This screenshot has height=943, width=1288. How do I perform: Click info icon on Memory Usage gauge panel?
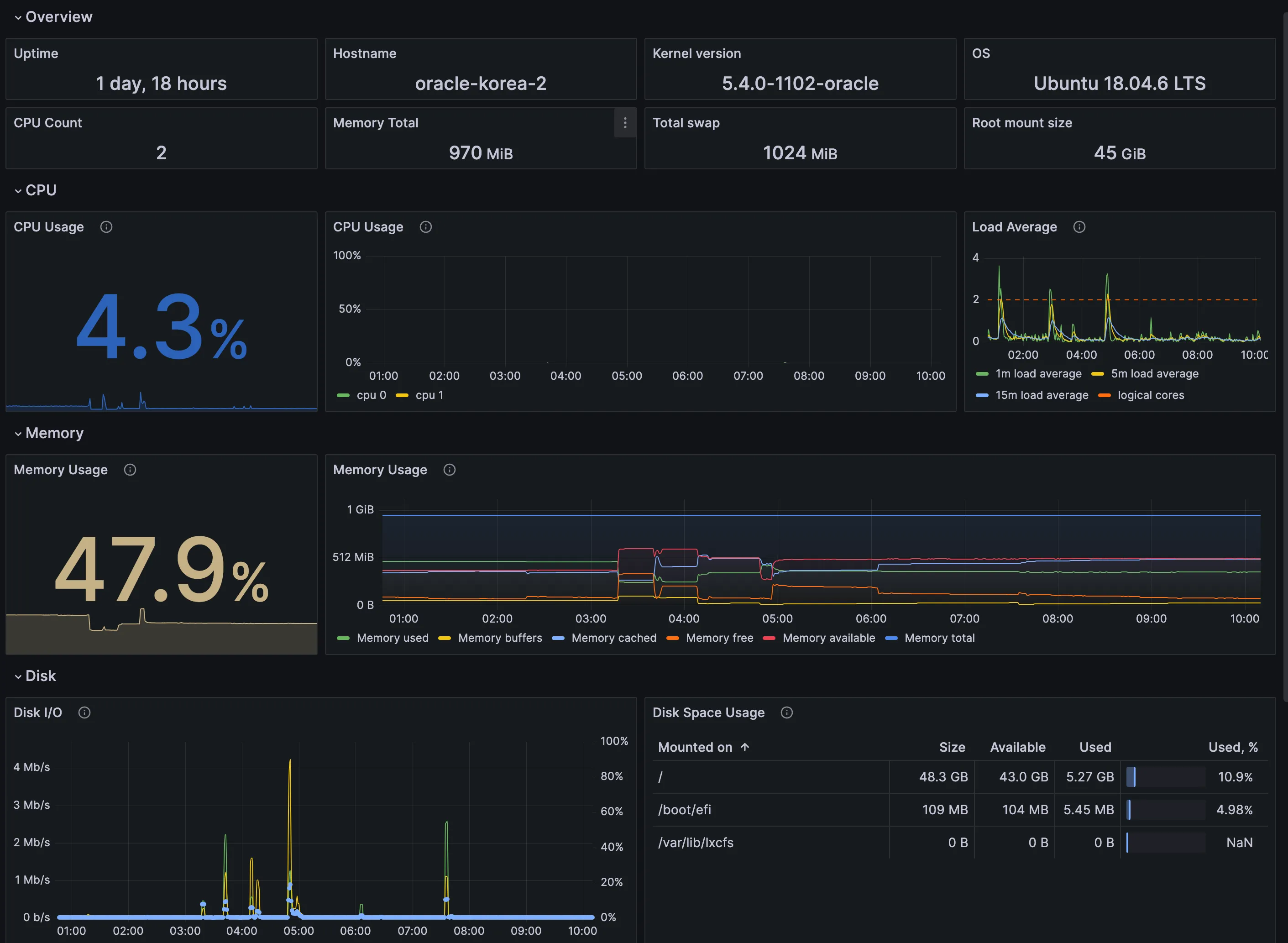coord(130,470)
